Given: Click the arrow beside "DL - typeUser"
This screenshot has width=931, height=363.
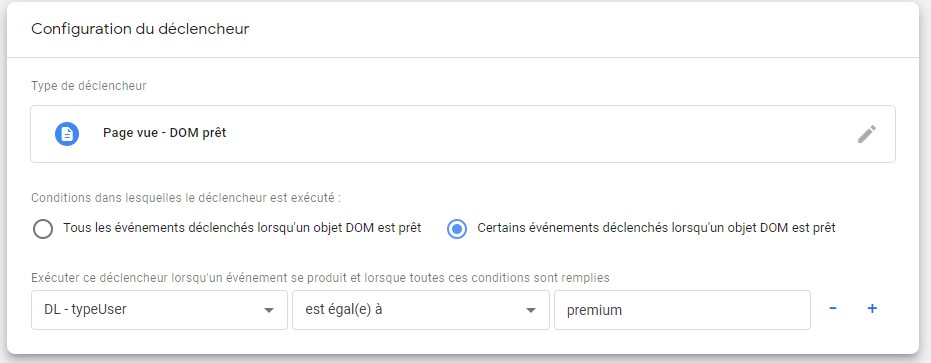Looking at the screenshot, I should click(x=268, y=310).
